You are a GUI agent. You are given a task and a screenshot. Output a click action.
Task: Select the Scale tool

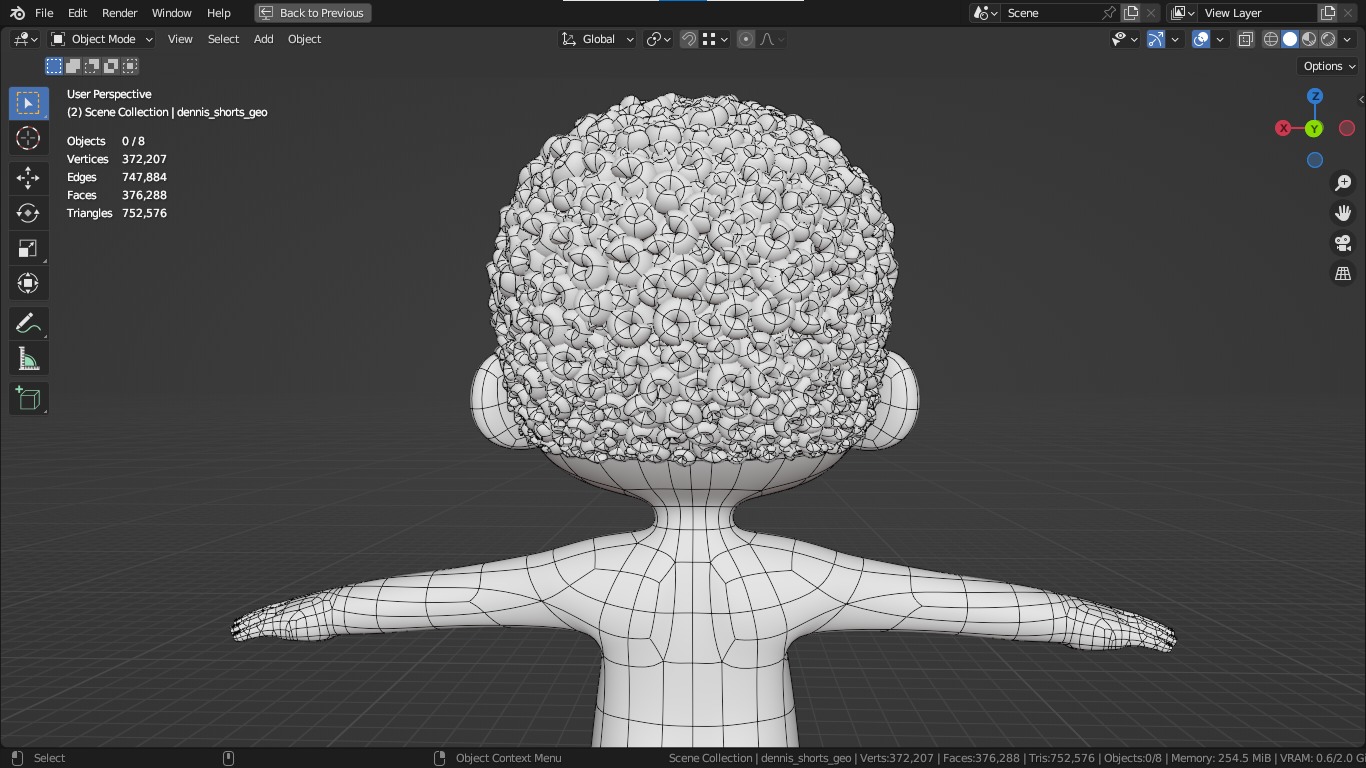[x=28, y=248]
